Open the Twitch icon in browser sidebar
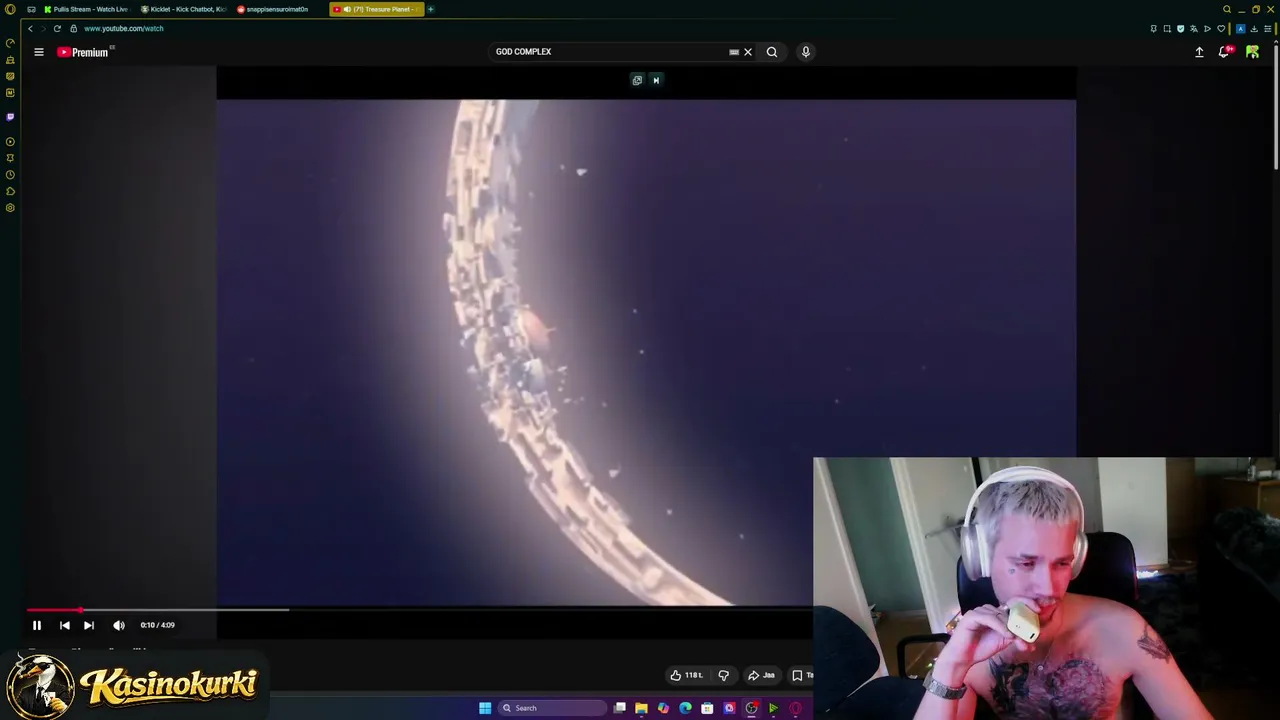Image resolution: width=1280 pixels, height=720 pixels. point(10,117)
